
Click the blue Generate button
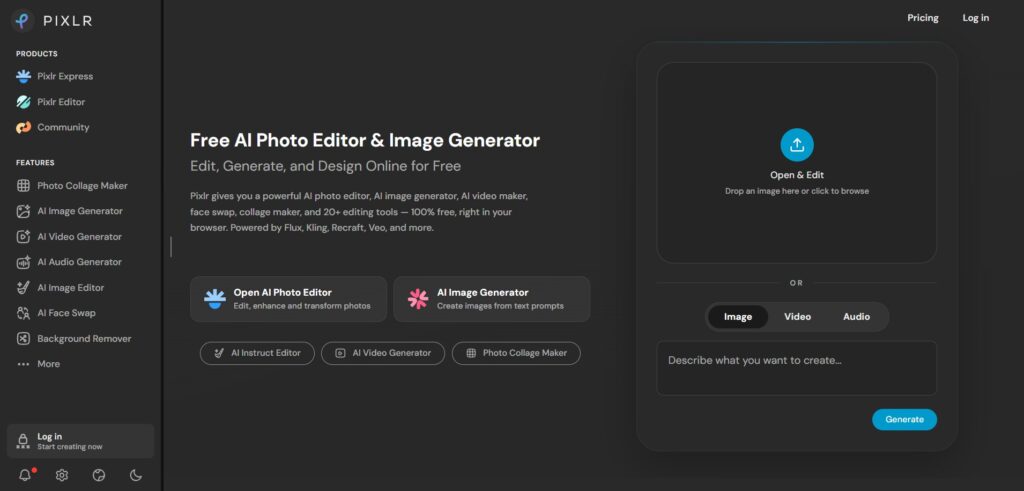pos(904,420)
